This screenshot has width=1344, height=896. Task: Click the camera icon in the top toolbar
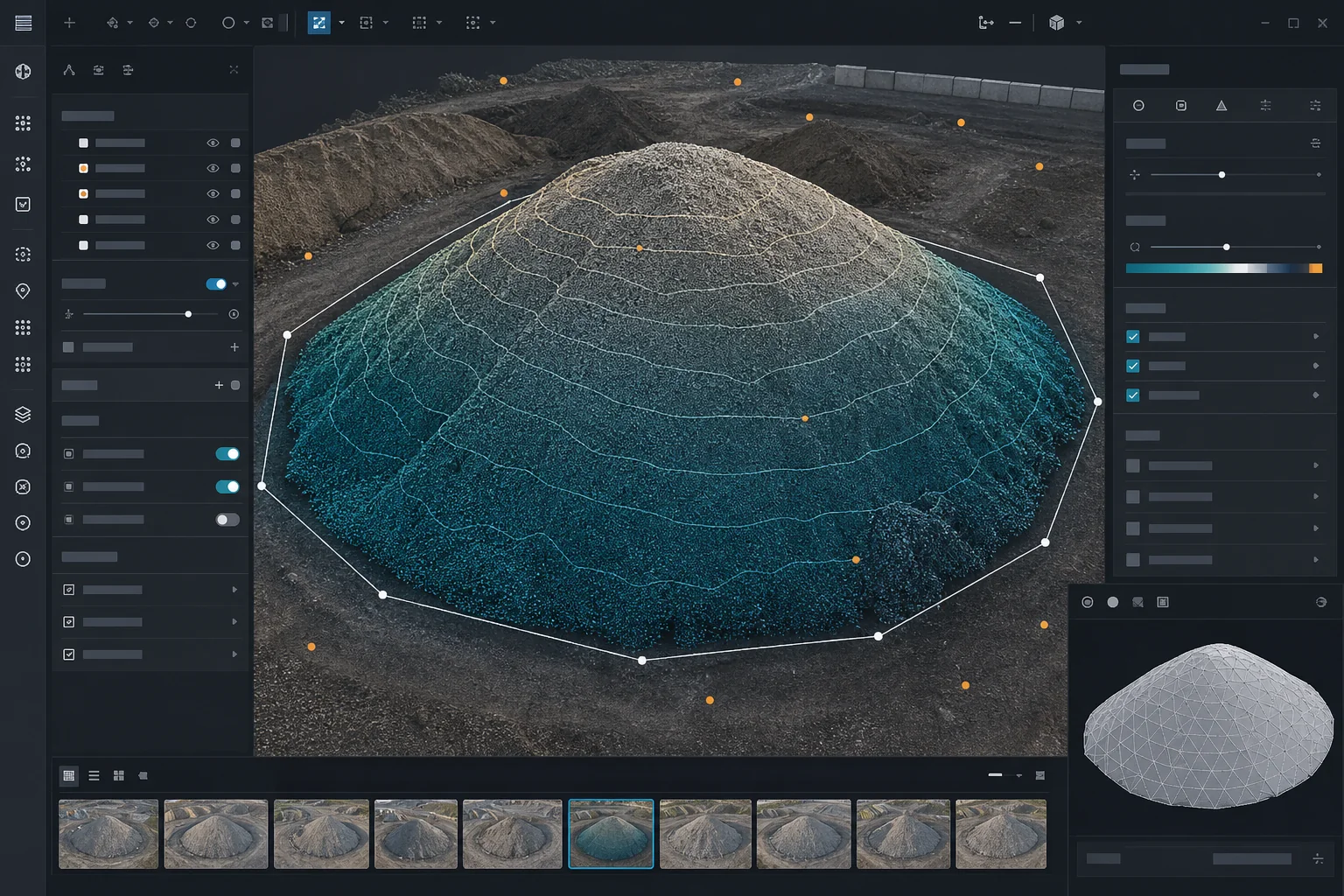[268, 23]
